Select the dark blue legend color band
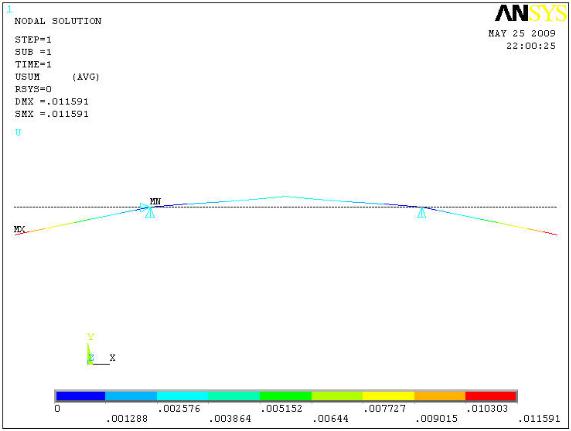571x431 pixels. [x=81, y=396]
